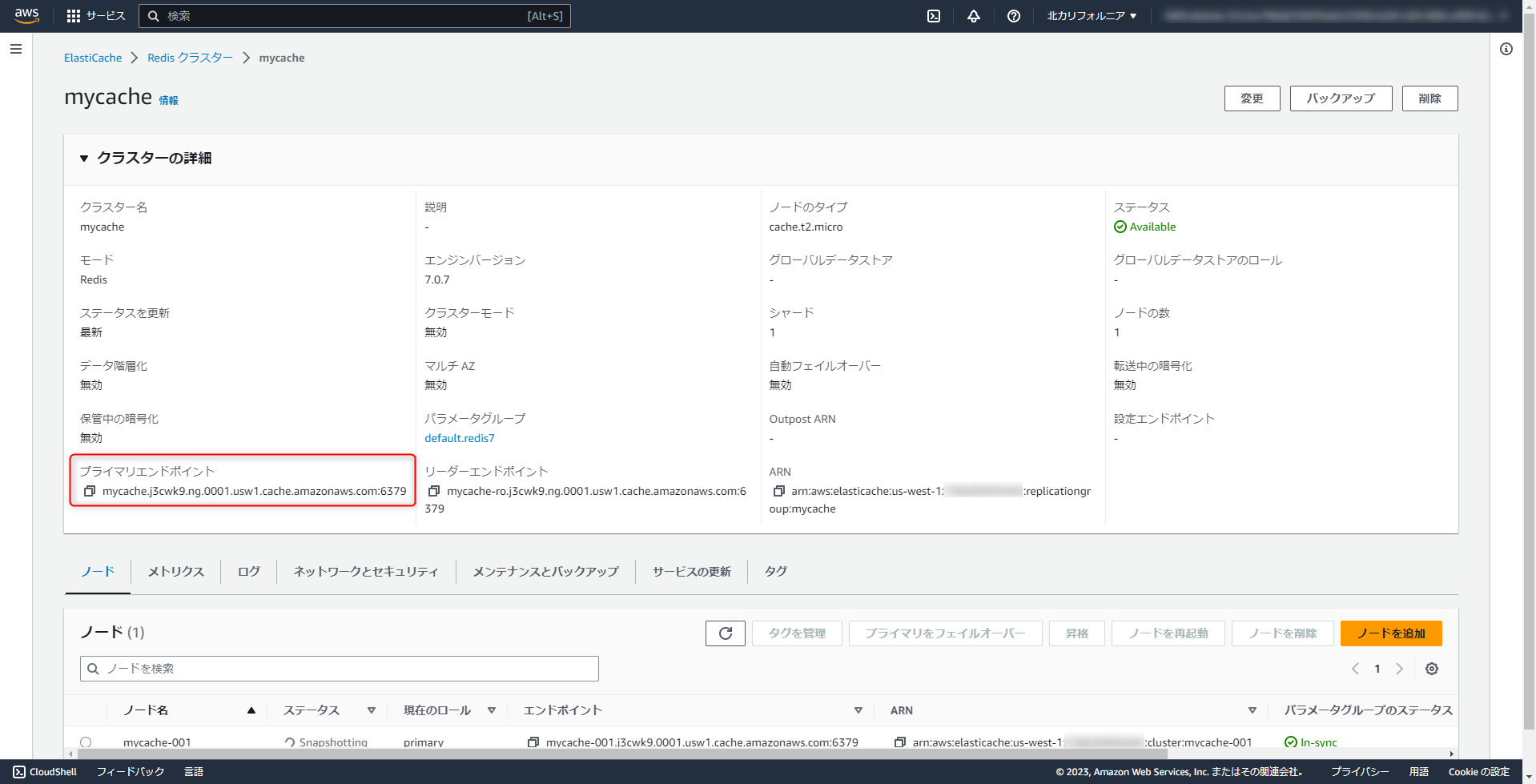
Task: Open the CloudShell terminal icon in top navigation
Action: point(932,15)
